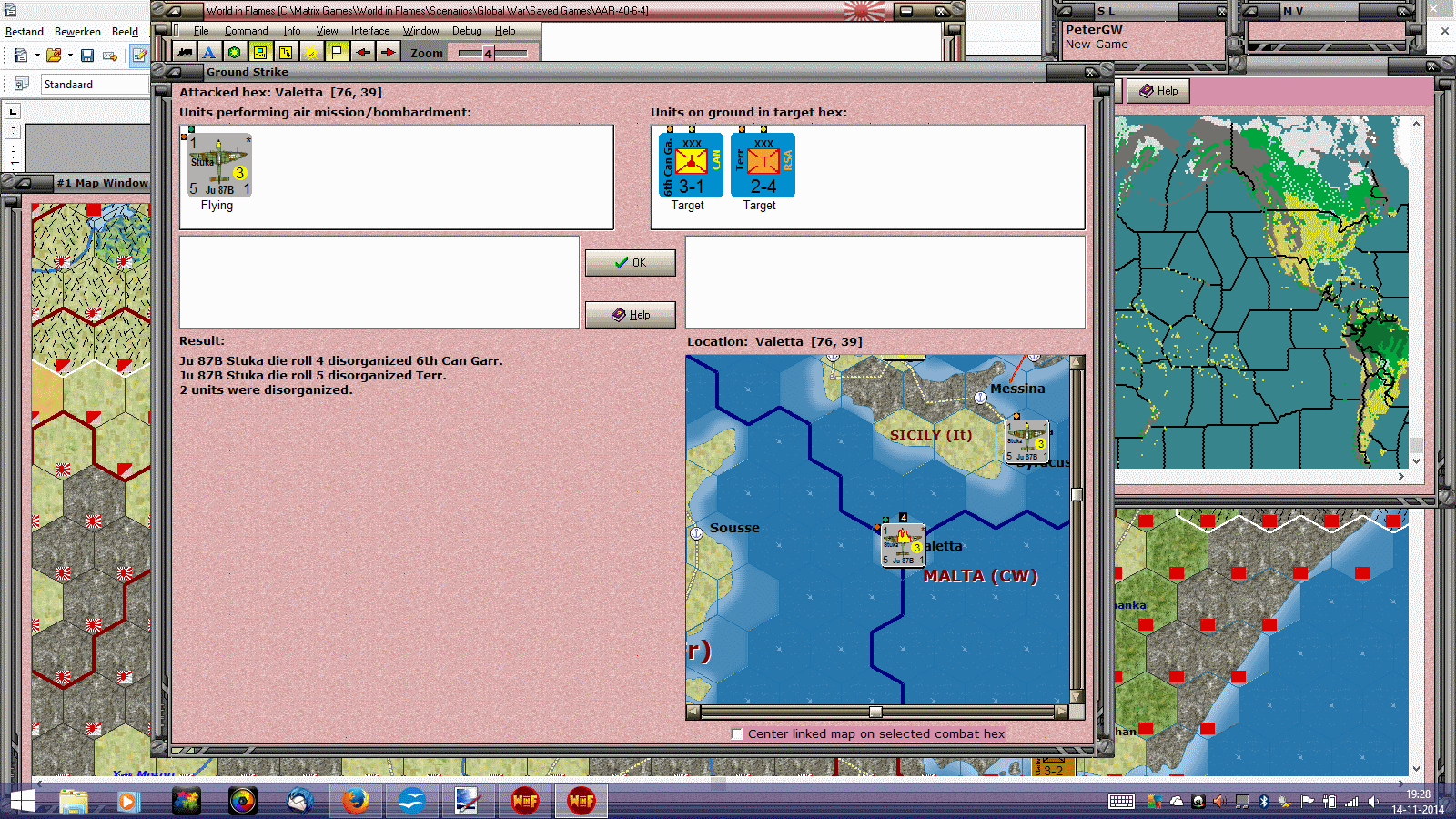This screenshot has height=819, width=1456.
Task: Click the star icon in the toolbar
Action: (311, 53)
